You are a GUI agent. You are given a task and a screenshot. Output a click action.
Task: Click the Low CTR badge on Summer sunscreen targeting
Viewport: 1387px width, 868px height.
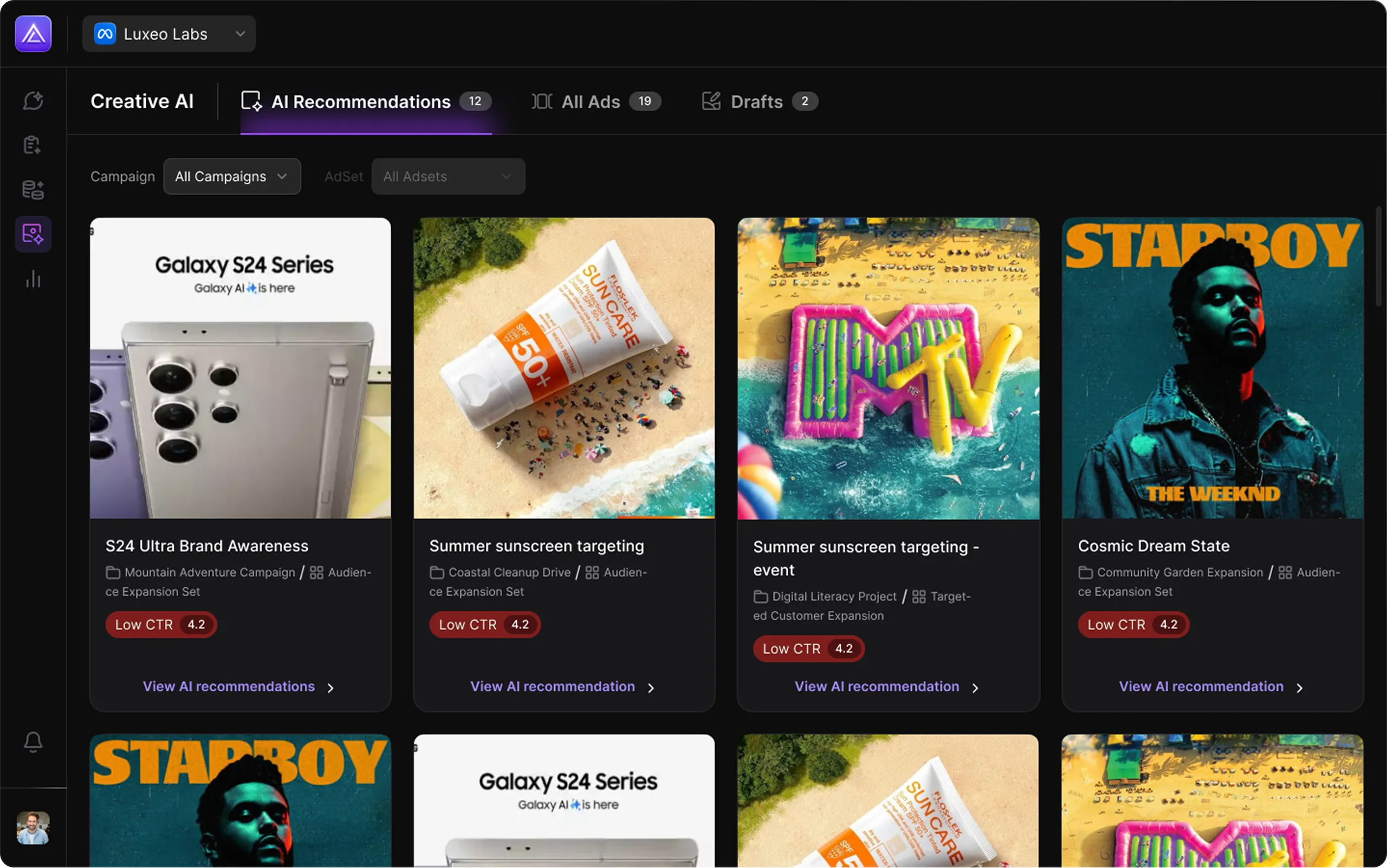coord(484,625)
